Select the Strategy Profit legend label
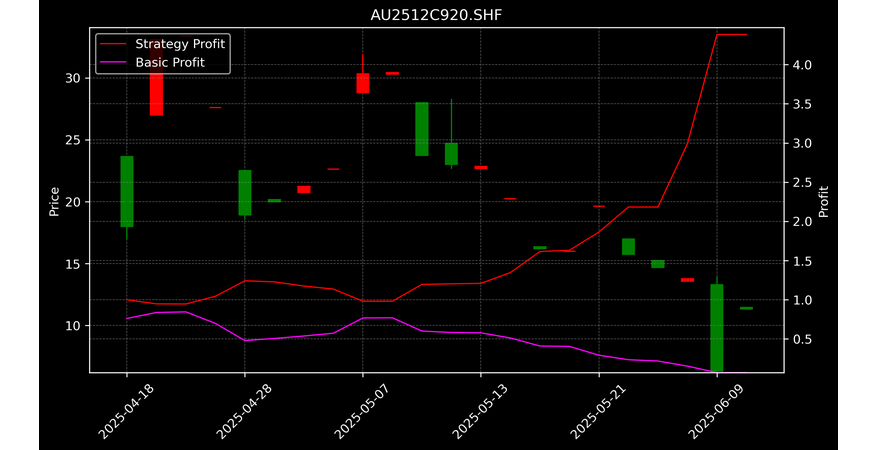Viewport: 878px width, 450px height. (x=180, y=44)
